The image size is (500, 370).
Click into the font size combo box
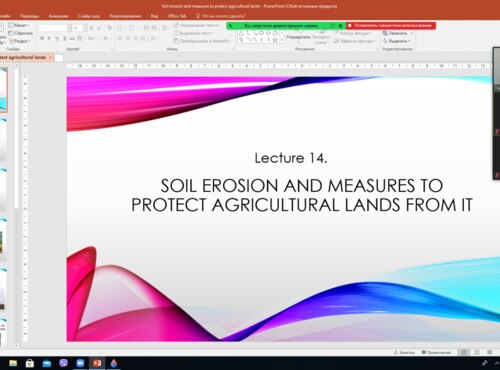[x=79, y=28]
